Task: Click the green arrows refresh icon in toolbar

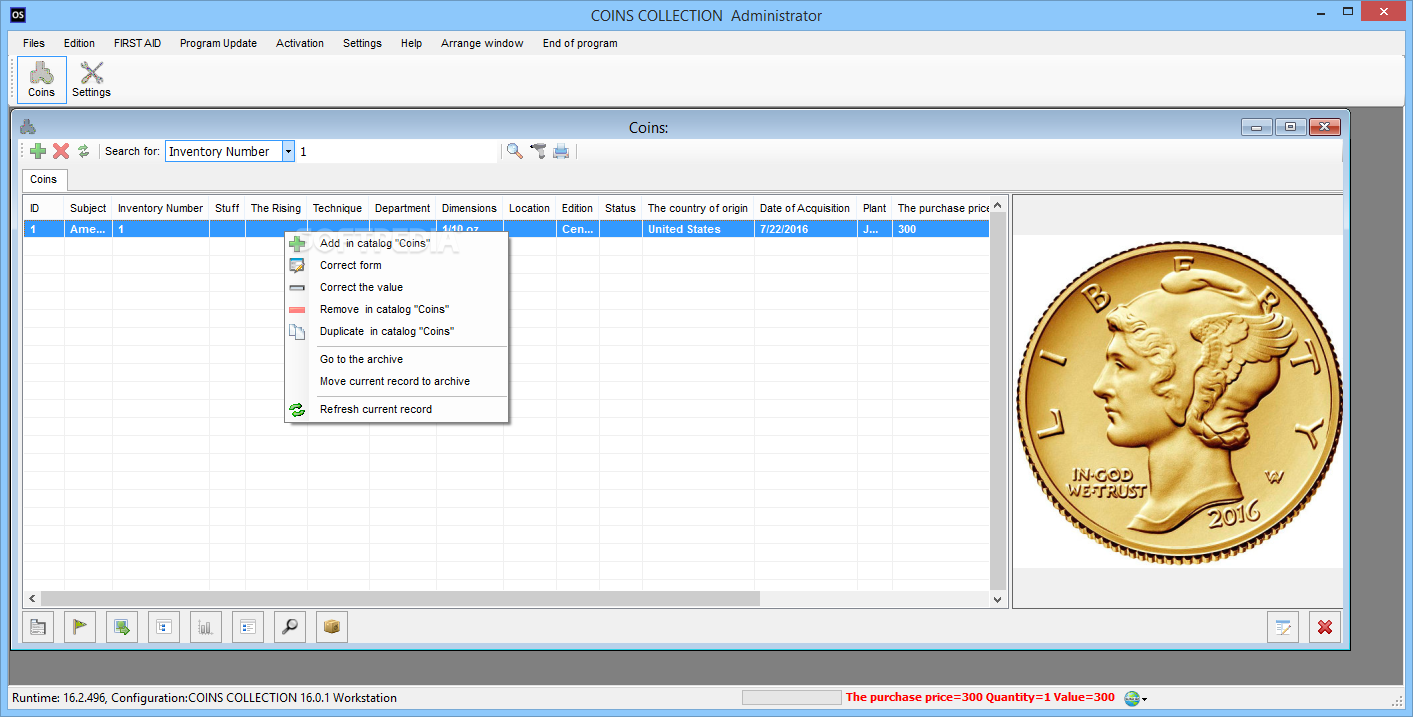Action: coord(84,151)
